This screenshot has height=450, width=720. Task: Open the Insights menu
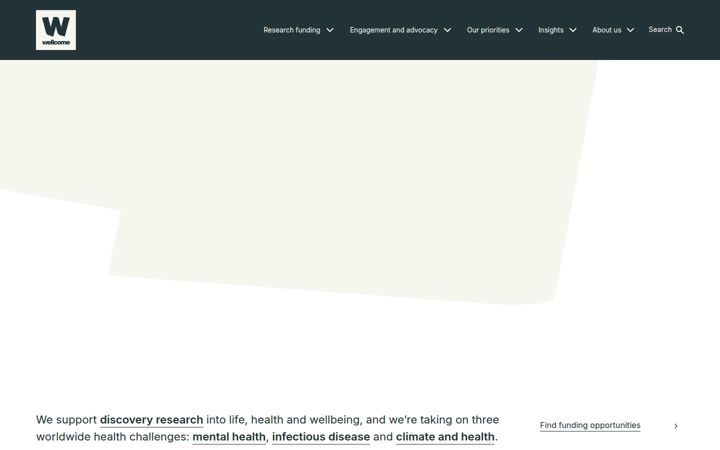point(551,30)
